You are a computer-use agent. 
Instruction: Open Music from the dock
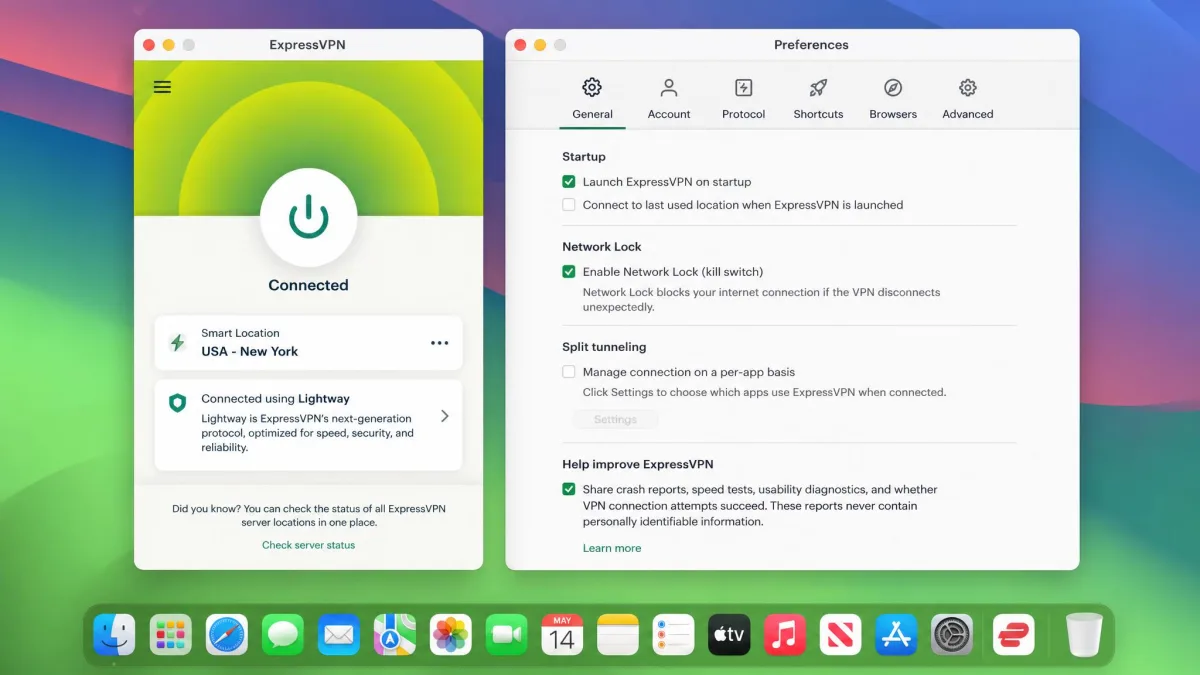tap(785, 634)
